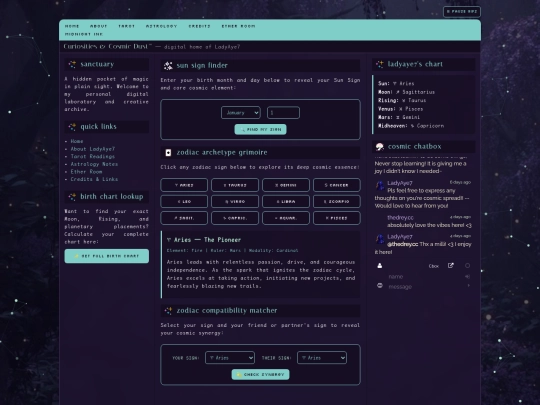Viewport: 540px width, 405px height.
Task: Click the chatbox emoticon smiley icon
Action: coord(380,285)
